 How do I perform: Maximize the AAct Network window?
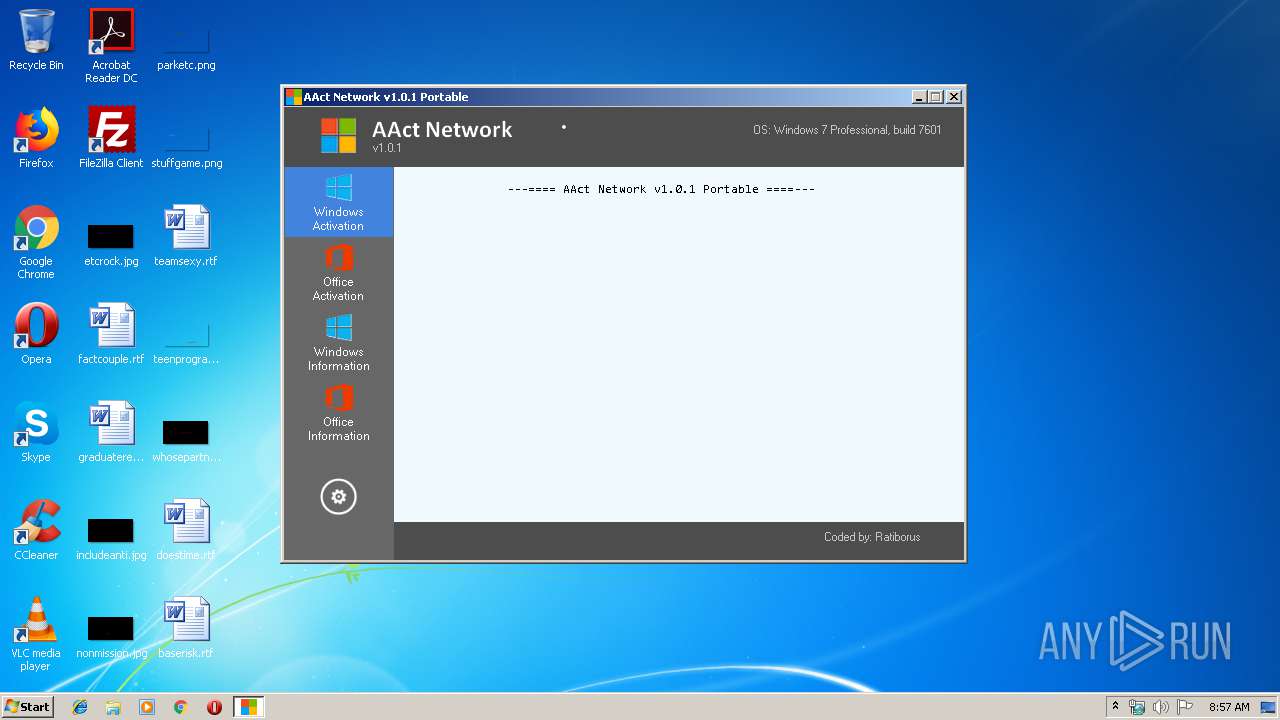tap(936, 97)
